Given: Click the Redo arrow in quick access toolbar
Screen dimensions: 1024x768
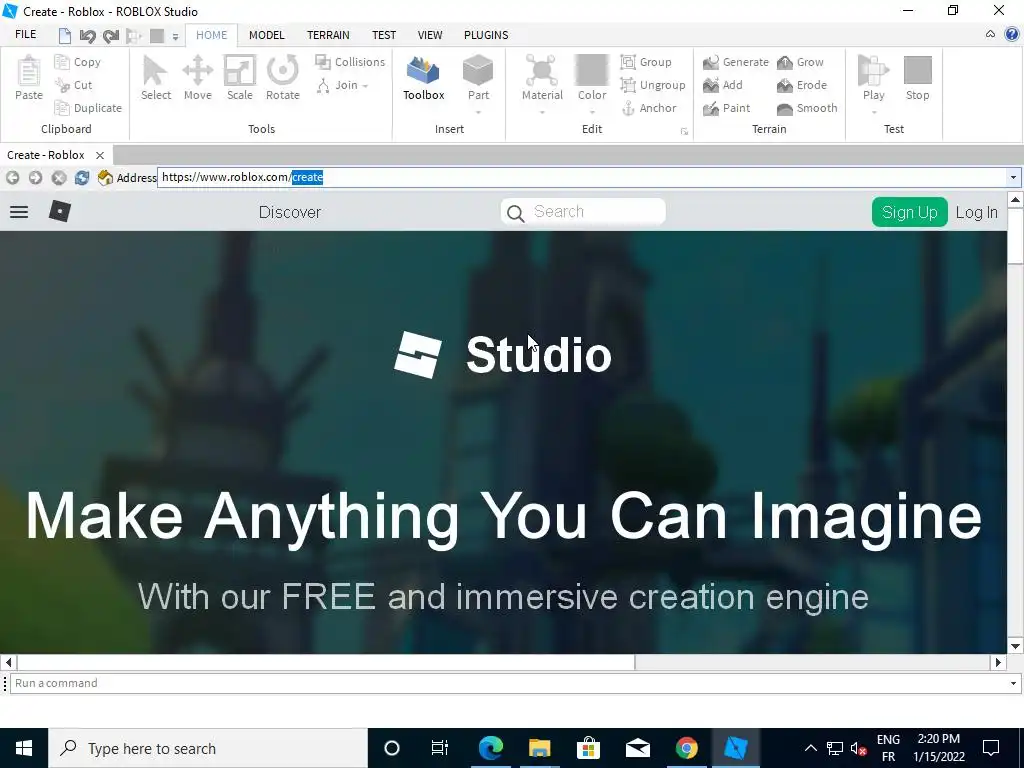Looking at the screenshot, I should coord(111,35).
